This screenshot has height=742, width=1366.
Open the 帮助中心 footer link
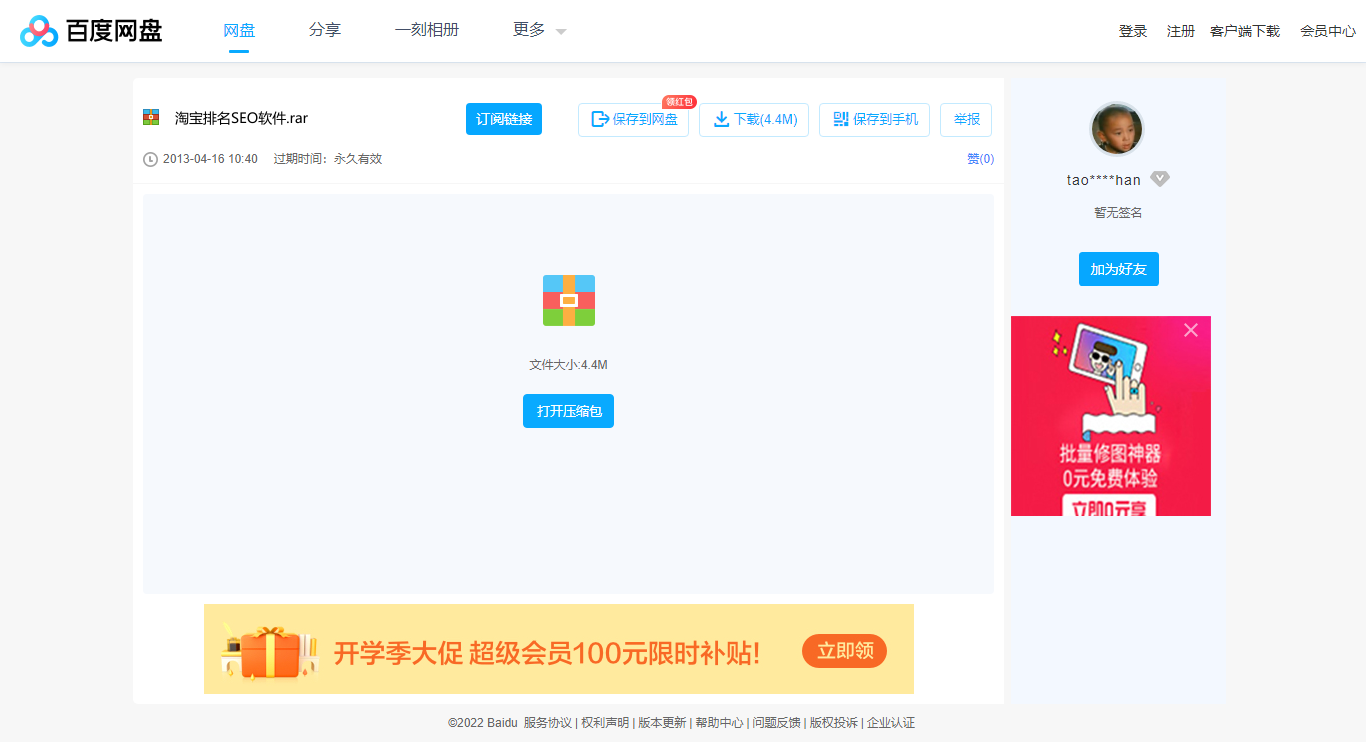point(718,722)
